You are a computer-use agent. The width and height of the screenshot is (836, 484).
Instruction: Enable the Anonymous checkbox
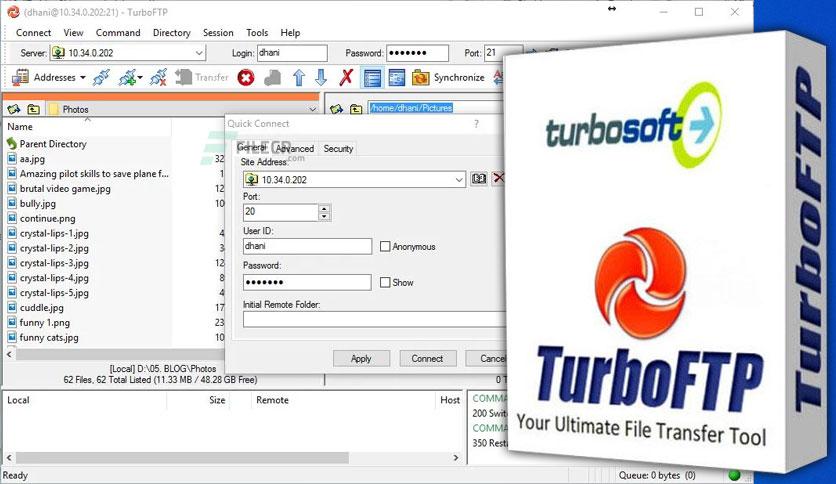click(x=385, y=246)
